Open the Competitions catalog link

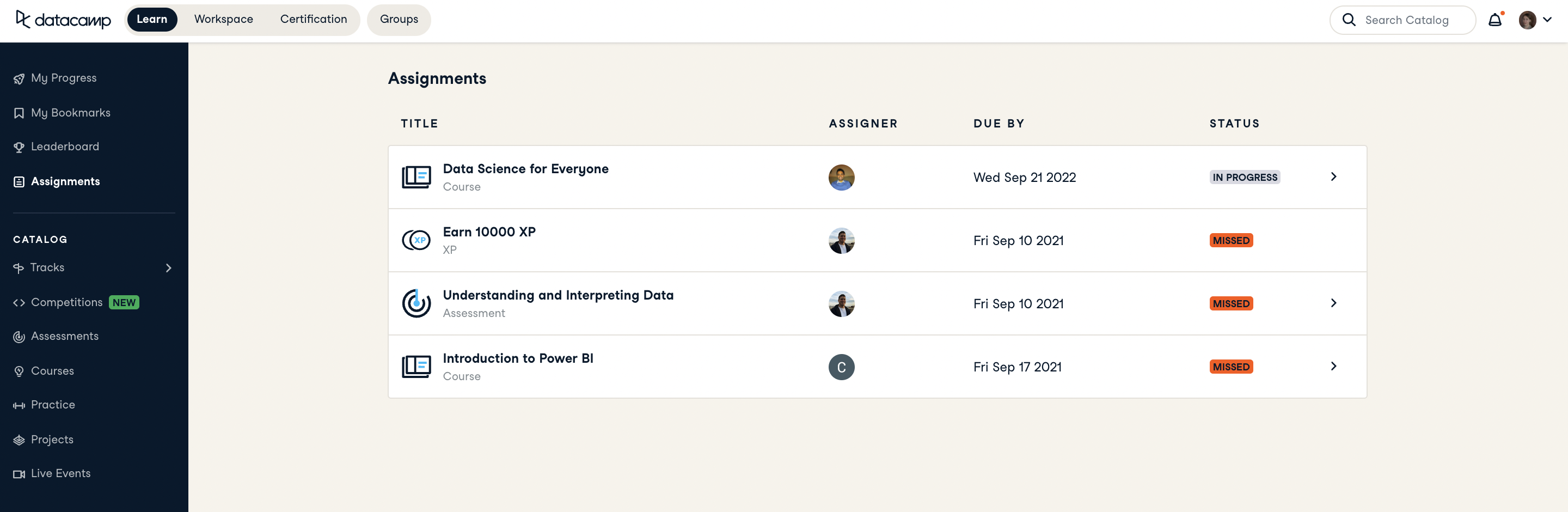(x=66, y=303)
